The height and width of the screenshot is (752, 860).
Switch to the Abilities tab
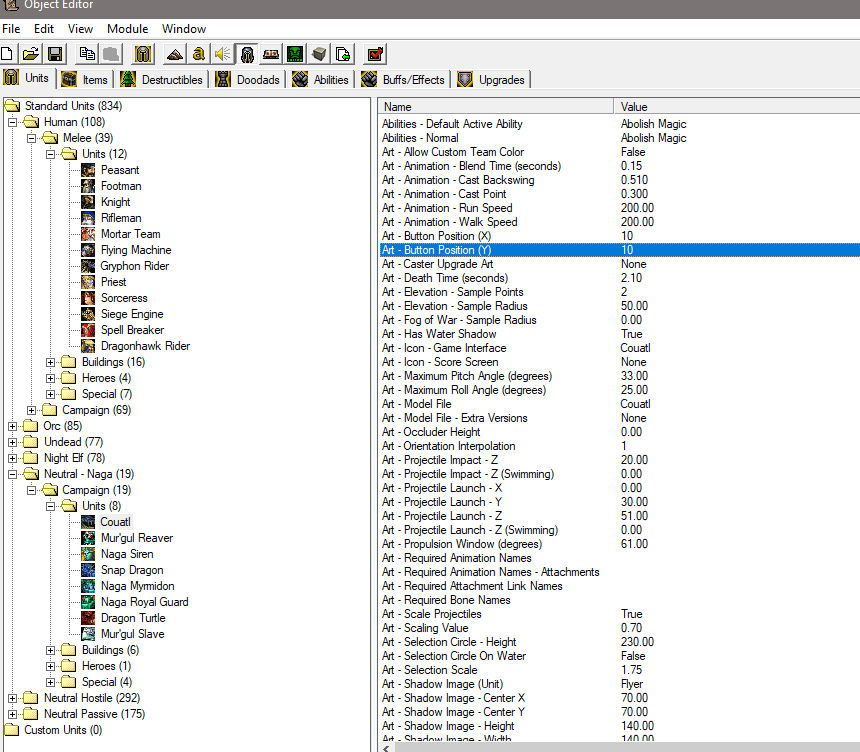320,79
